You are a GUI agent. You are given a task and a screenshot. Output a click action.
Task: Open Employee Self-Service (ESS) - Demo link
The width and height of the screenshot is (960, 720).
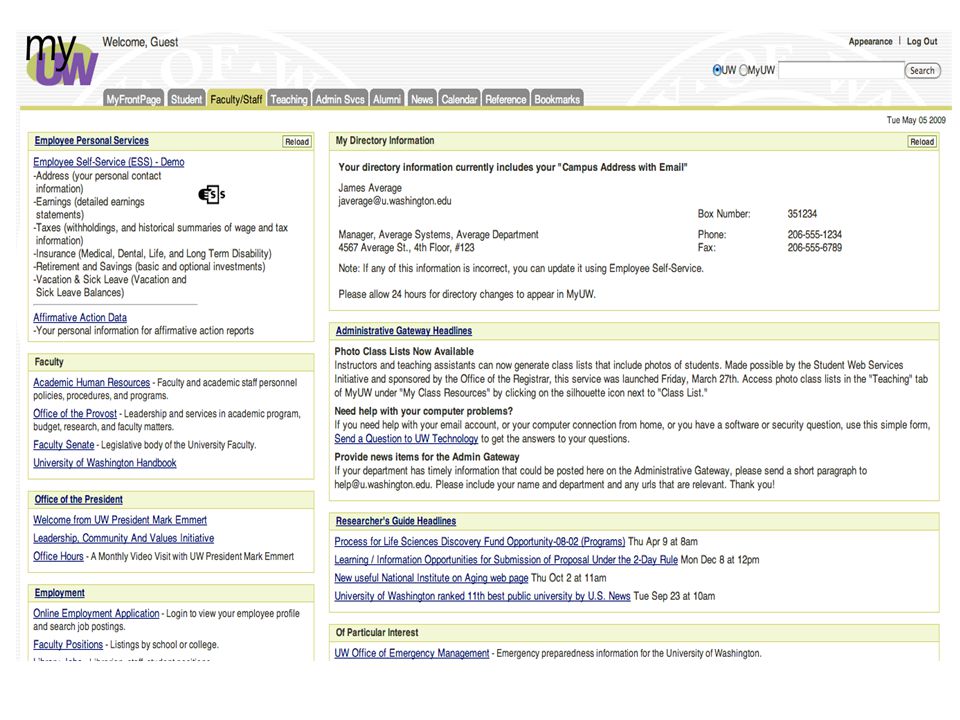108,162
